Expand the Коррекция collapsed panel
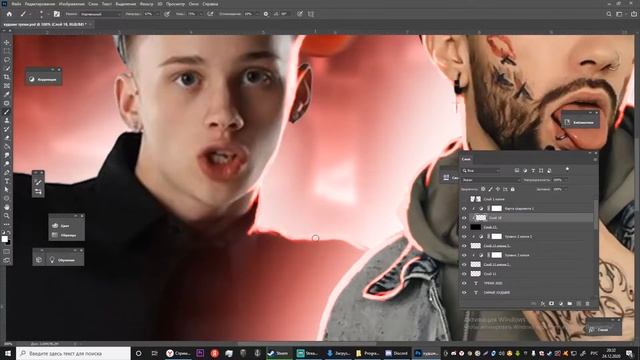The width and height of the screenshot is (640, 360). pos(43,79)
